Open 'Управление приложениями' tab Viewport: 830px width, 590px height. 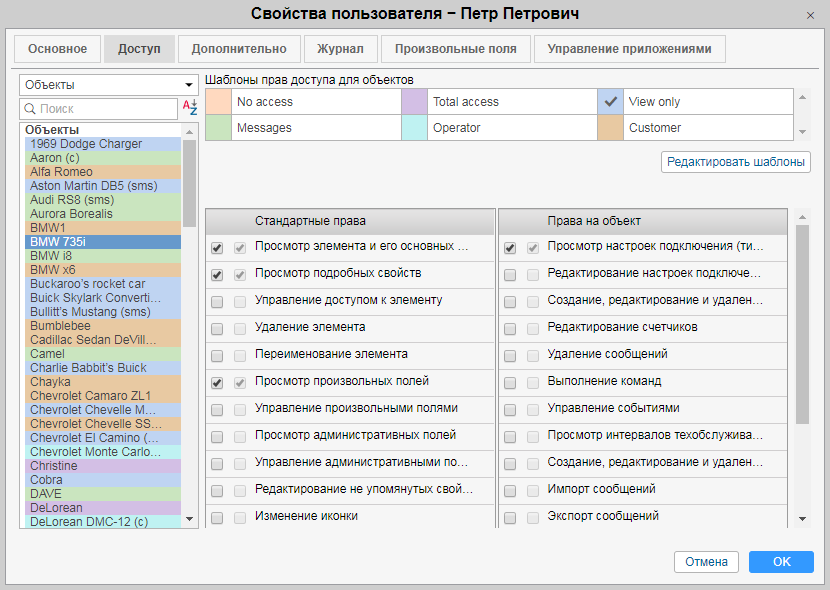click(x=629, y=49)
